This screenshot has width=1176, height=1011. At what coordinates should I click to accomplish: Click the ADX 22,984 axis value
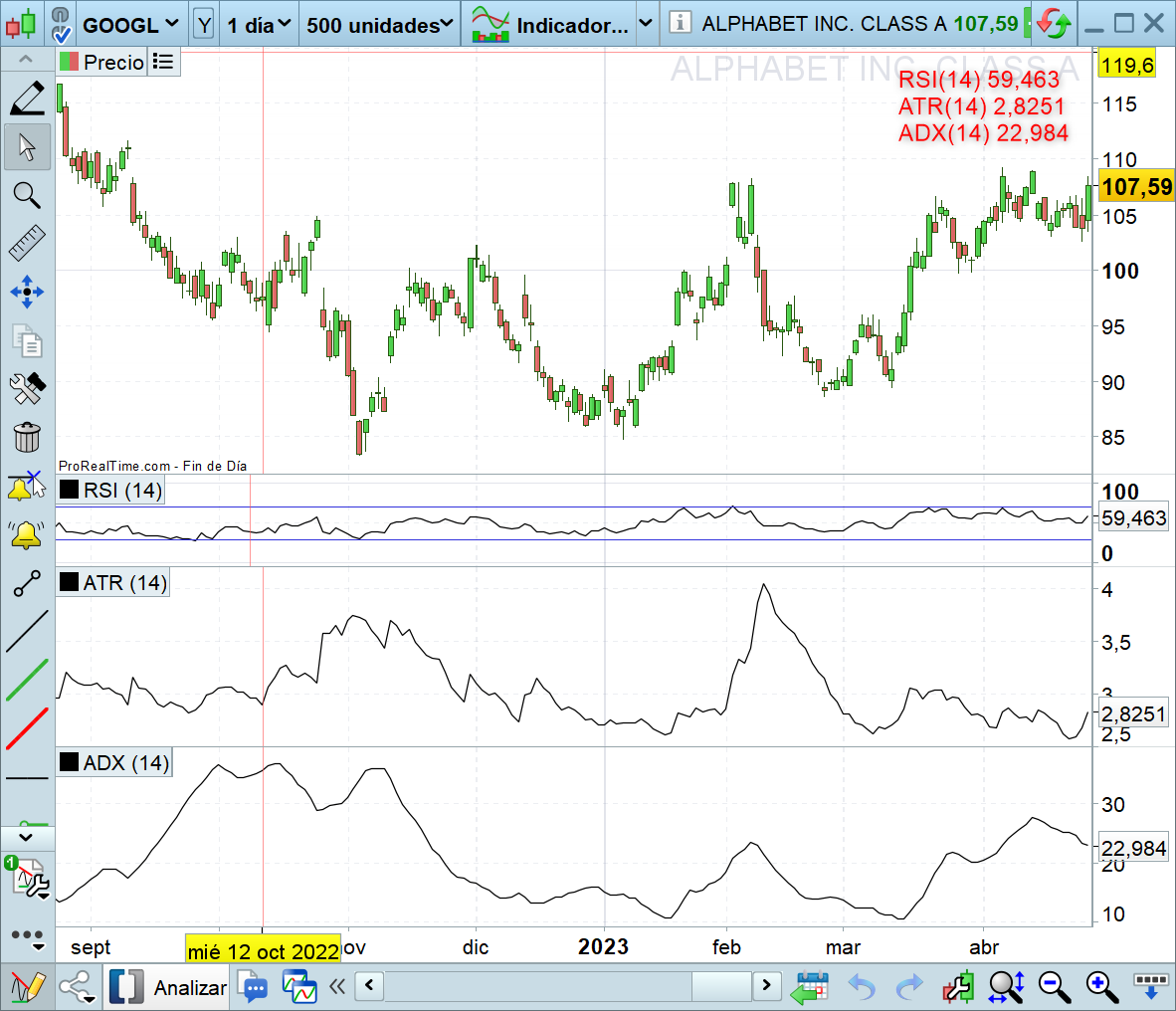coord(1133,848)
